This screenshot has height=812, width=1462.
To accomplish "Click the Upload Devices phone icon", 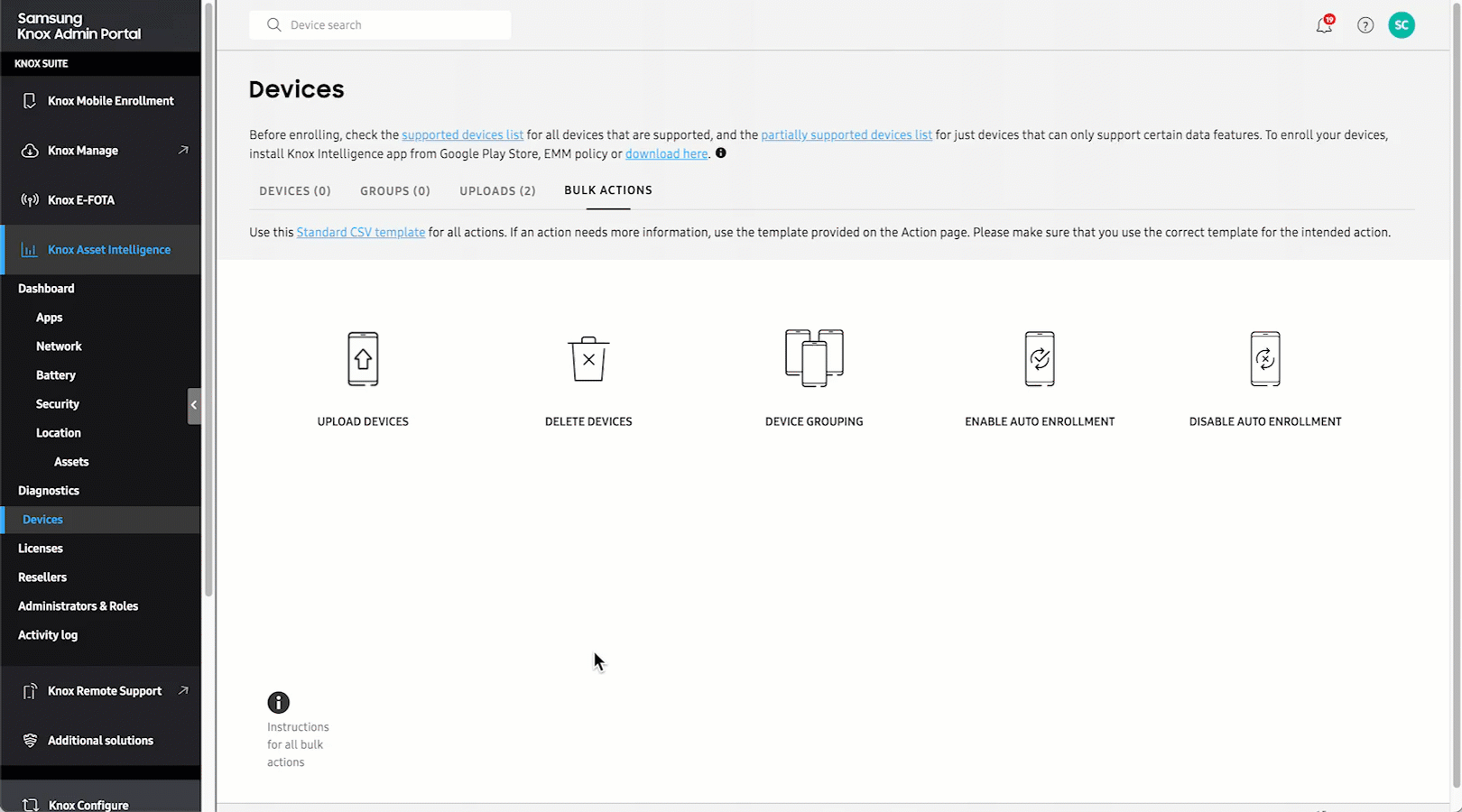I will (x=363, y=359).
